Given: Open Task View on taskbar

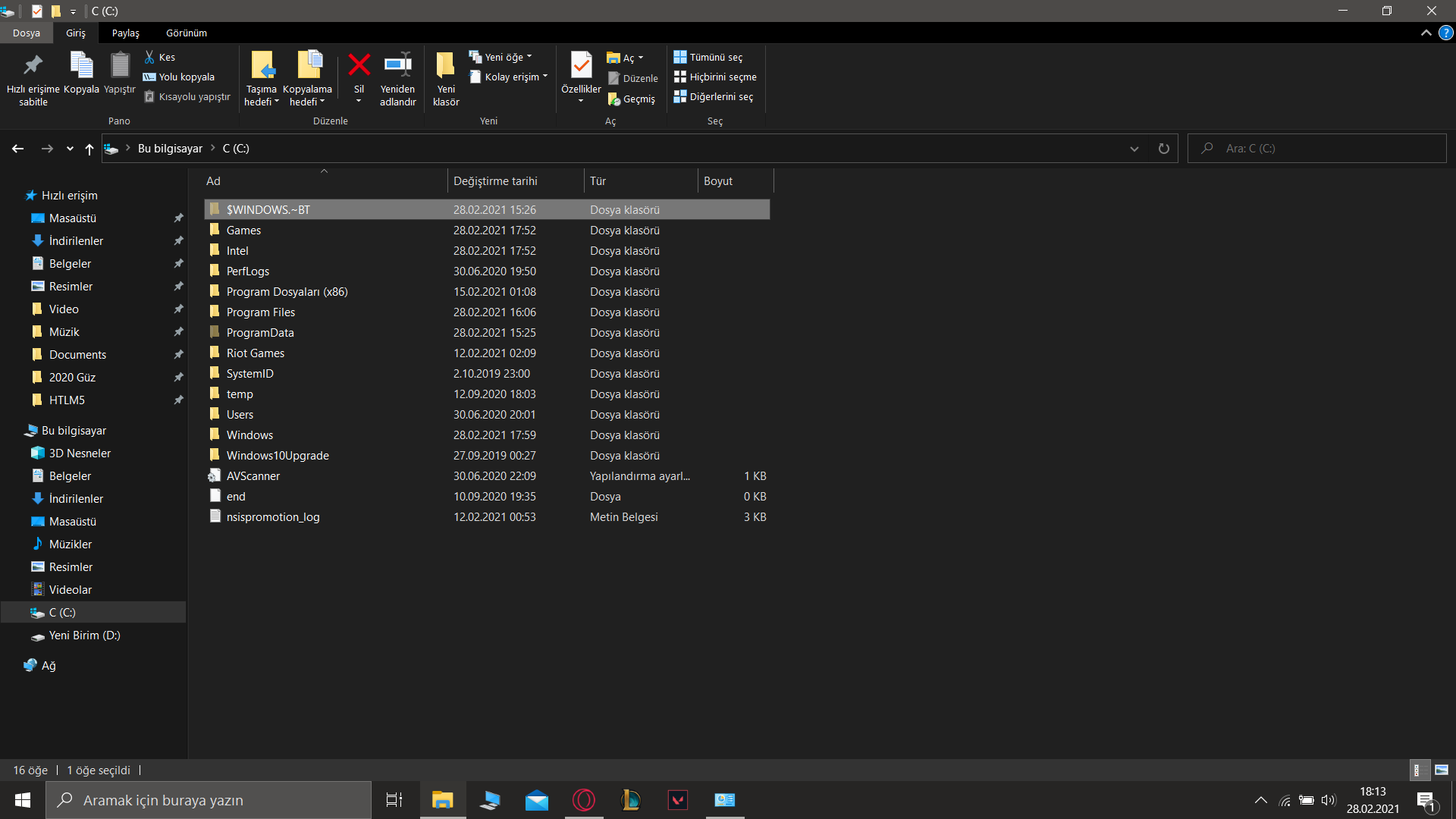Looking at the screenshot, I should 394,800.
